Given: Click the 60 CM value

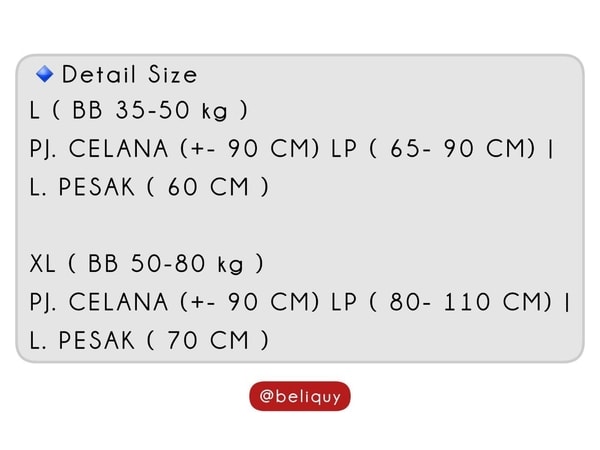Looking at the screenshot, I should (208, 187).
